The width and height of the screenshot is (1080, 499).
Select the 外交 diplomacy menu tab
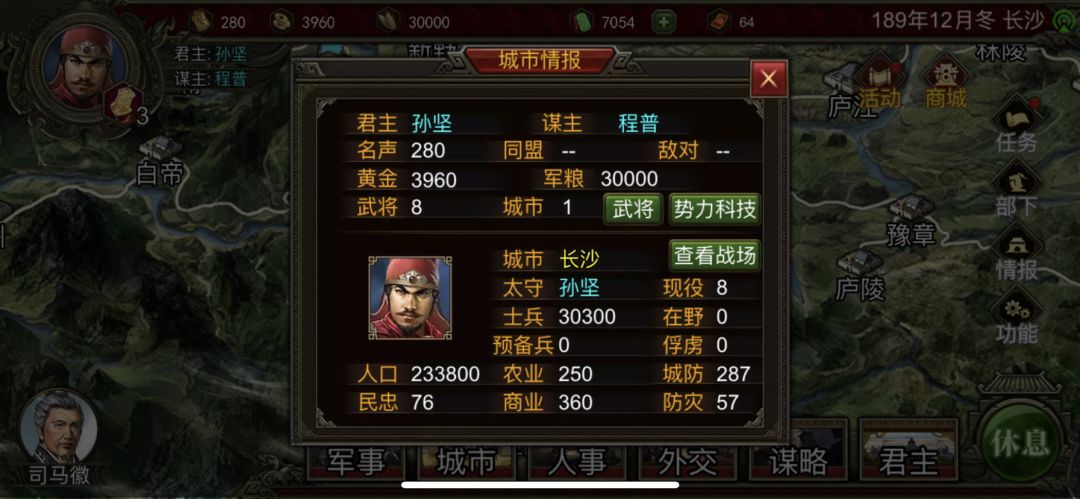(687, 460)
